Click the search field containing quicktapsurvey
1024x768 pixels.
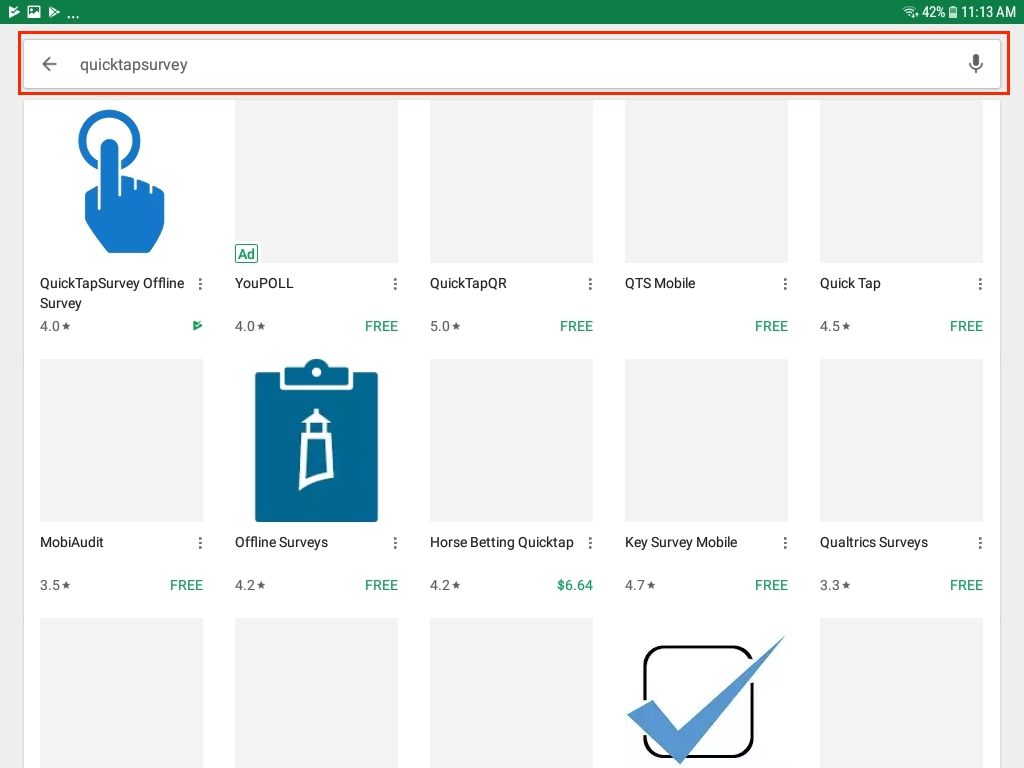tap(512, 64)
